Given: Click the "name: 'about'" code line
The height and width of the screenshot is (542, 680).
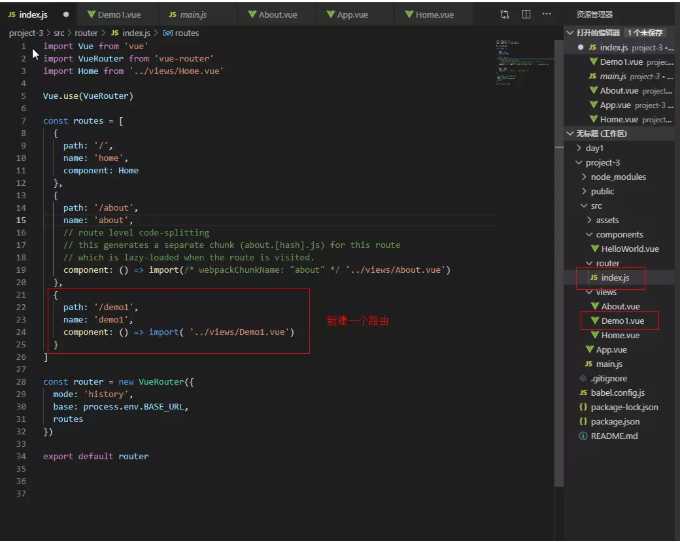Looking at the screenshot, I should [98, 220].
